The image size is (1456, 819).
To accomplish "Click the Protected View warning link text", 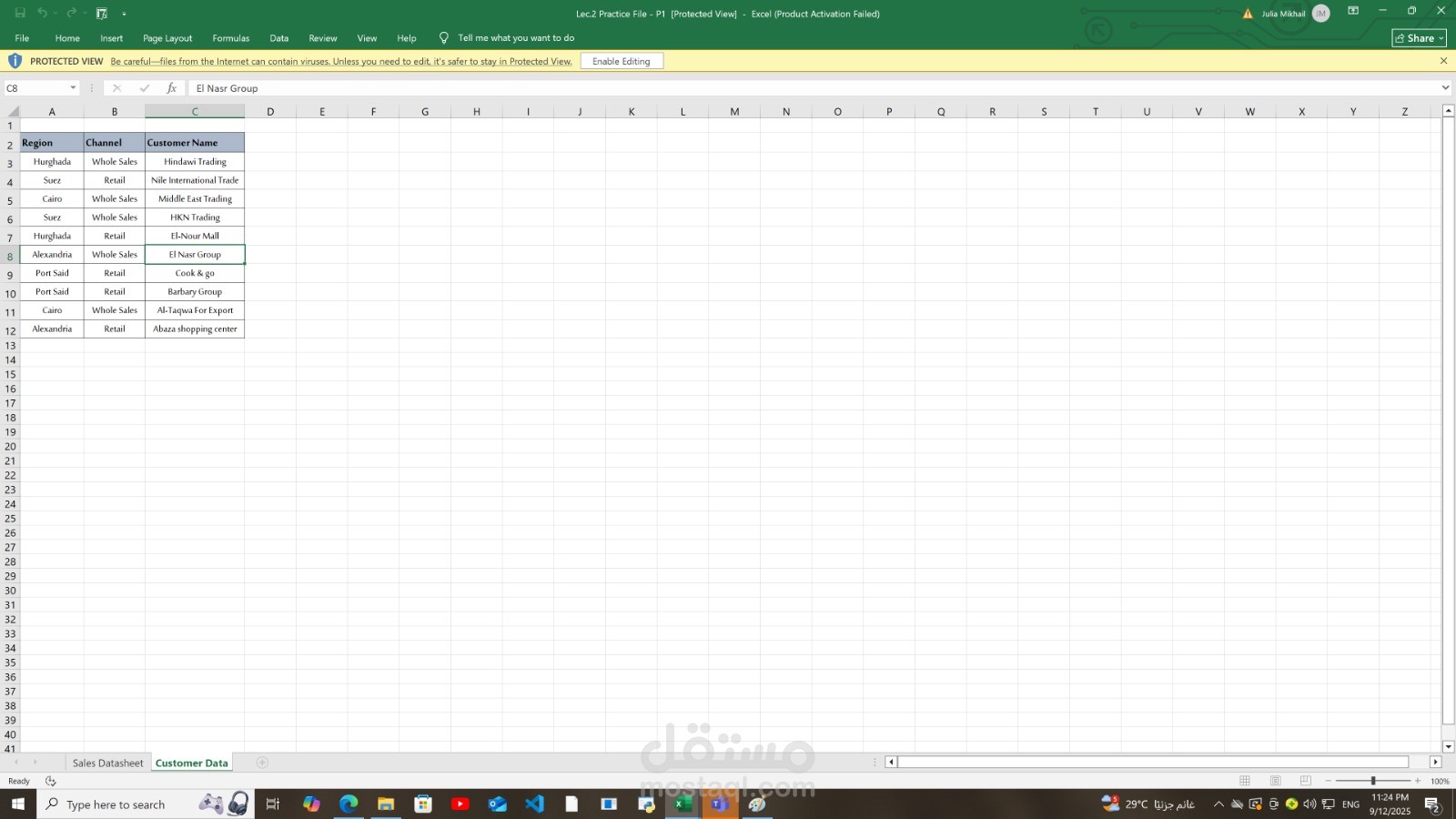I will point(341,62).
